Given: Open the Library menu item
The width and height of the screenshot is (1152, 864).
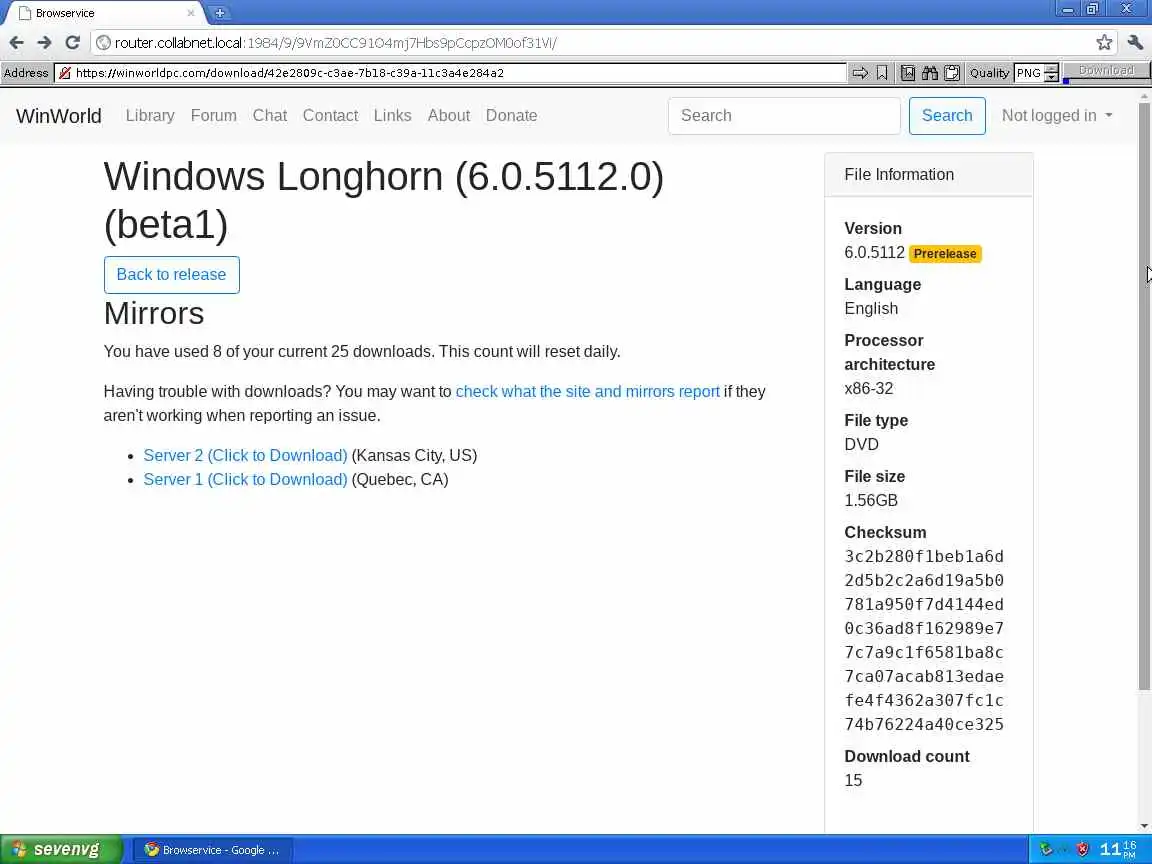Looking at the screenshot, I should (150, 115).
